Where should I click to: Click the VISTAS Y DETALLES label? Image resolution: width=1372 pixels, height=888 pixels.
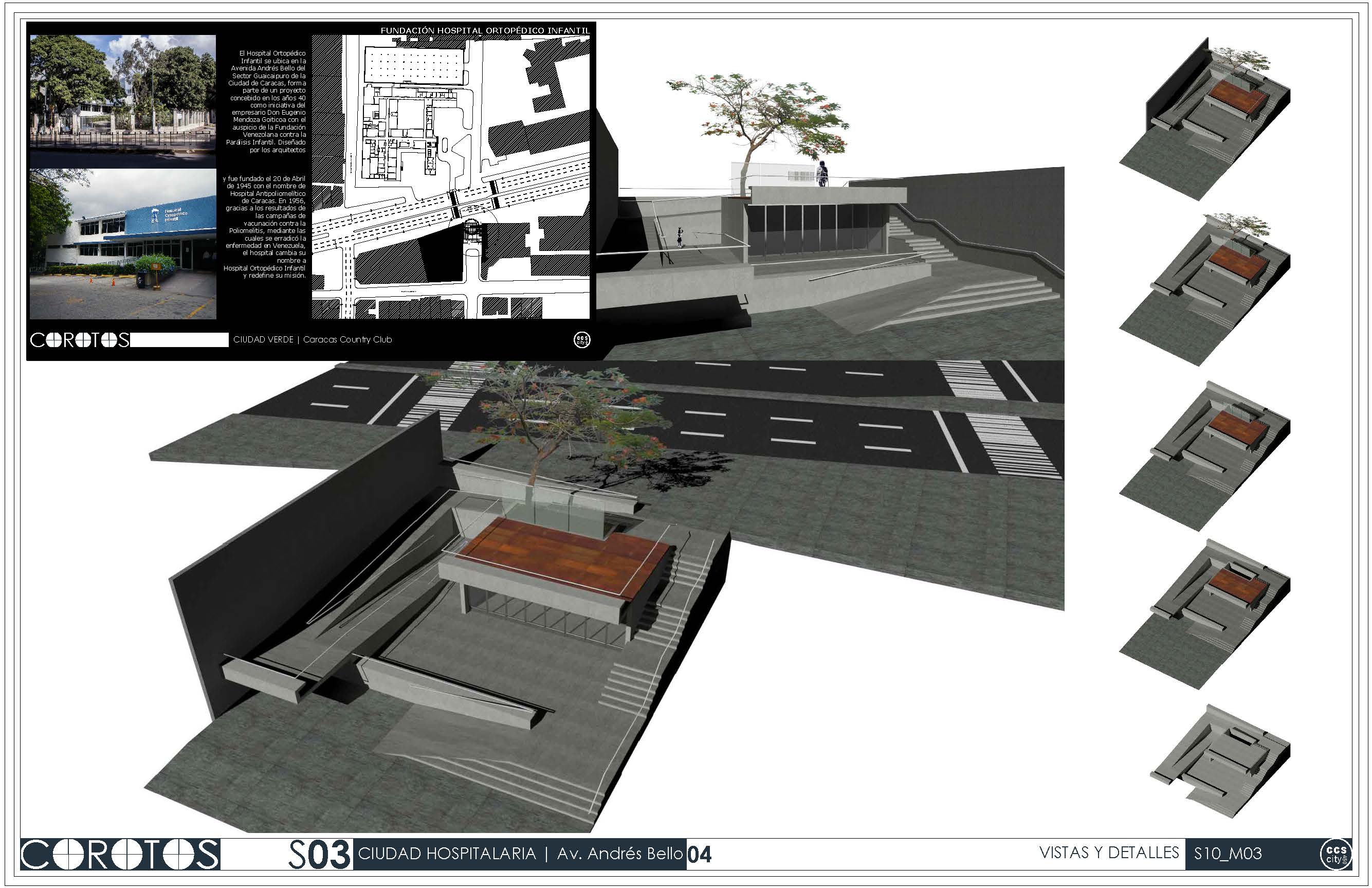pyautogui.click(x=1109, y=853)
